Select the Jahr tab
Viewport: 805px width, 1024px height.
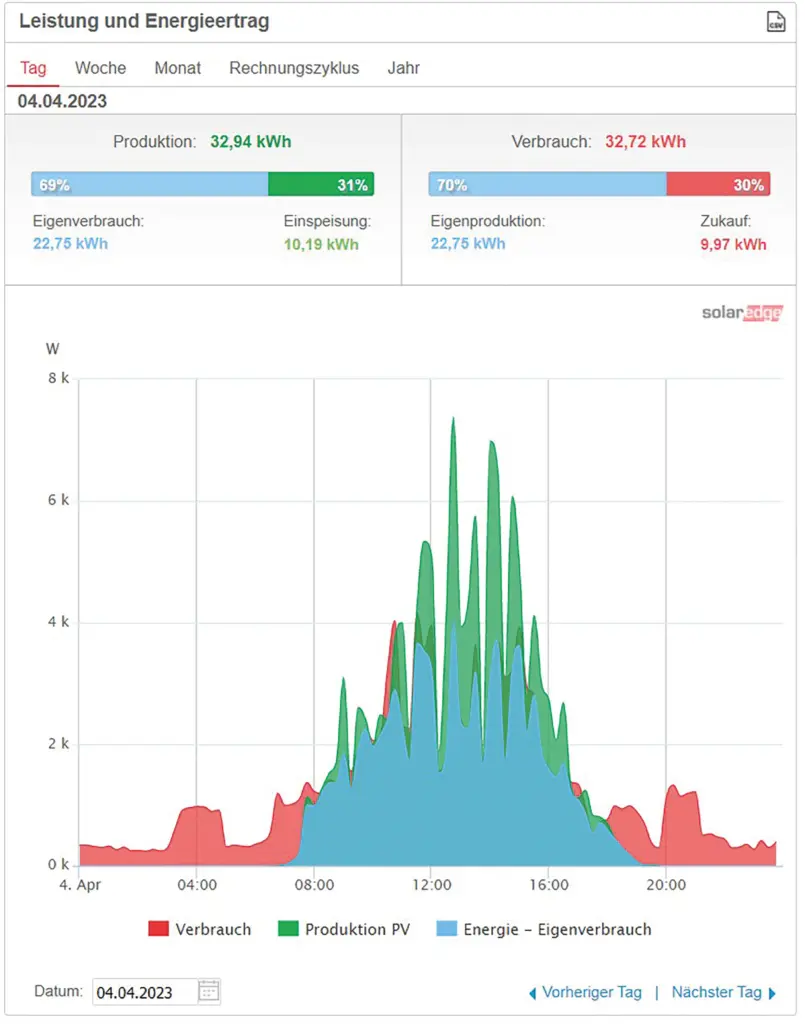pos(403,68)
